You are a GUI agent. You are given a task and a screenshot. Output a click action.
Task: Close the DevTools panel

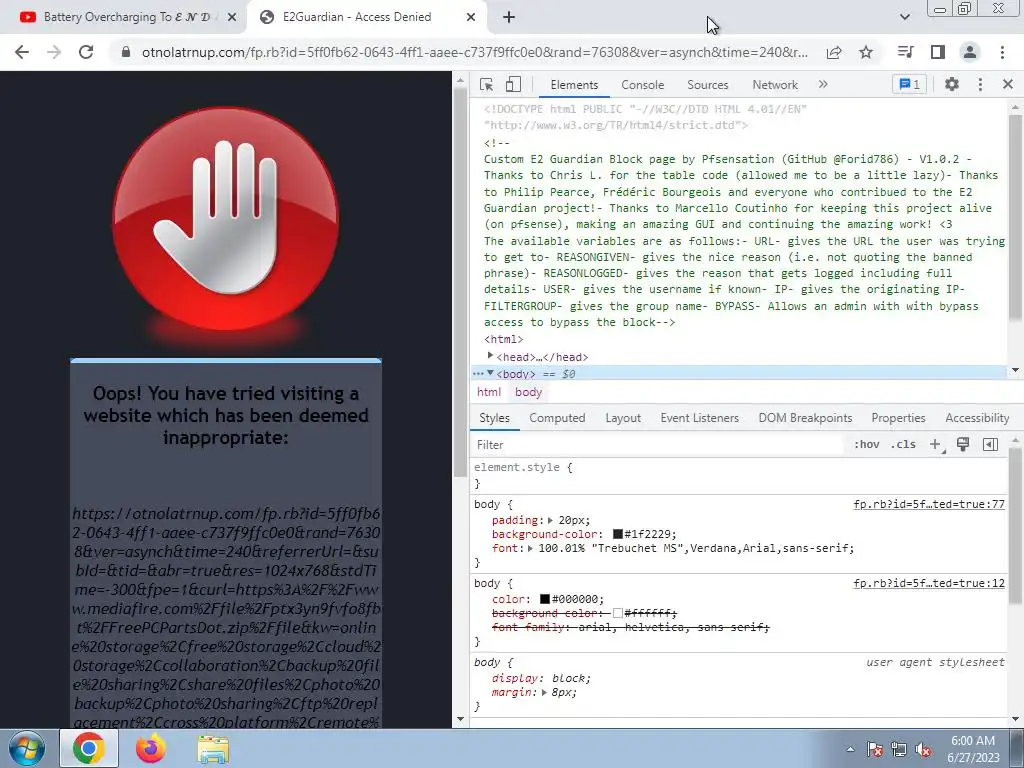pos(1008,84)
